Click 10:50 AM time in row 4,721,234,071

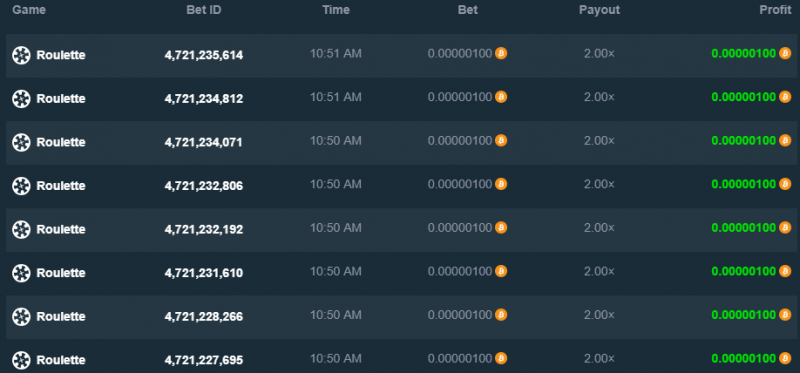pyautogui.click(x=336, y=140)
